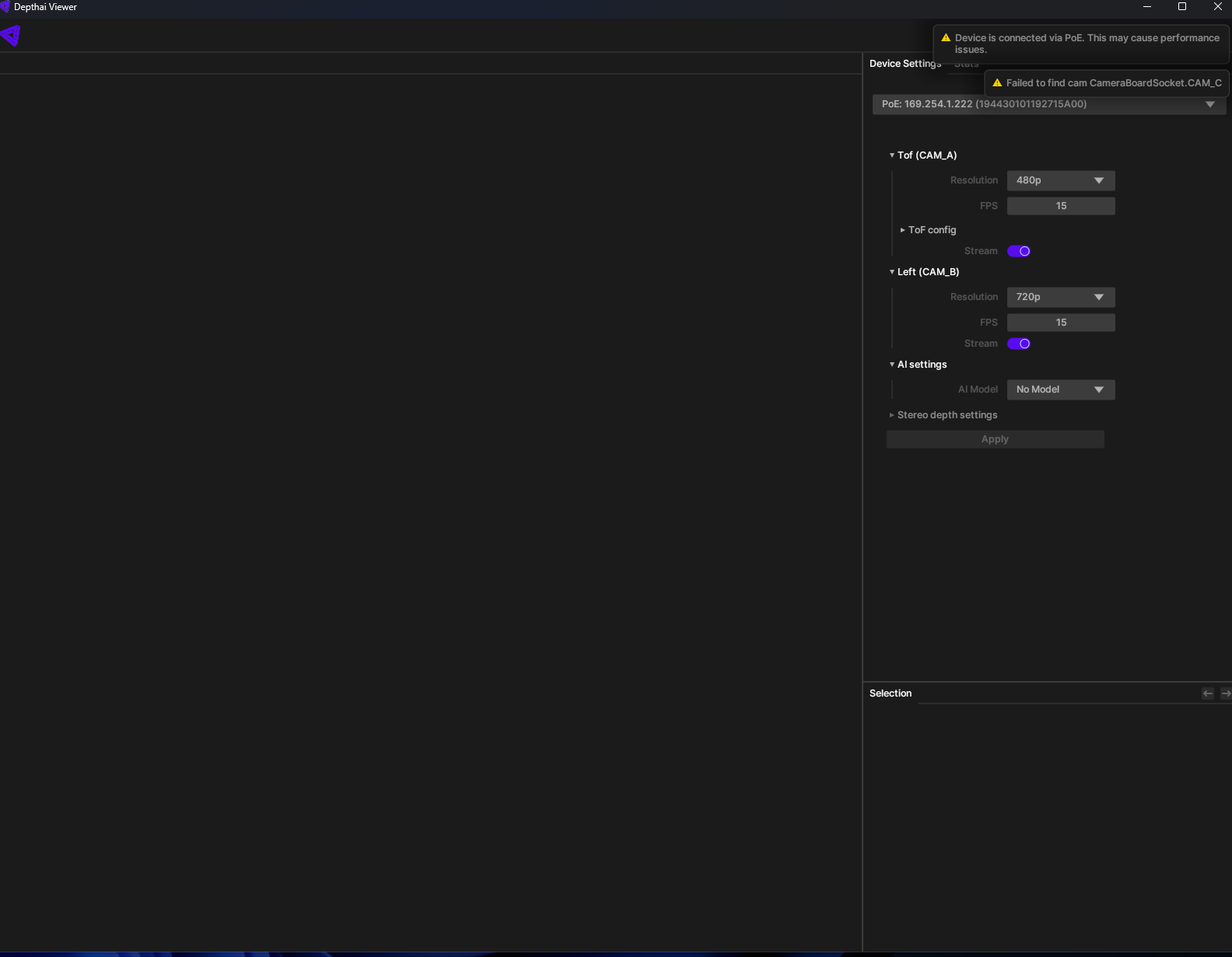Click the CAM_C failure warning icon

click(x=997, y=83)
